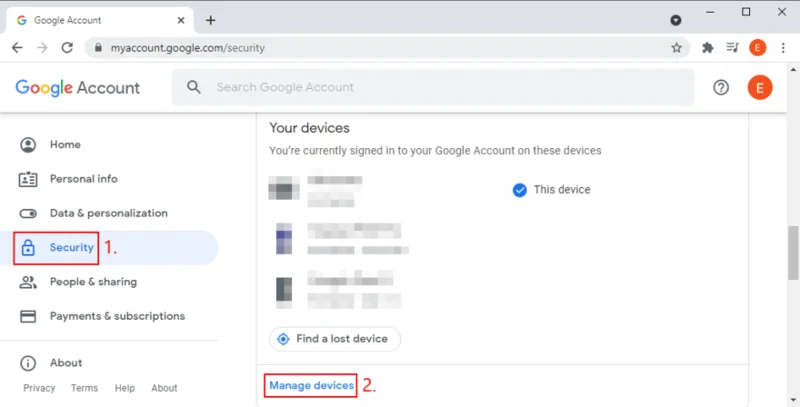Close the Google Account tab
Image resolution: width=800 pixels, height=407 pixels.
181,20
